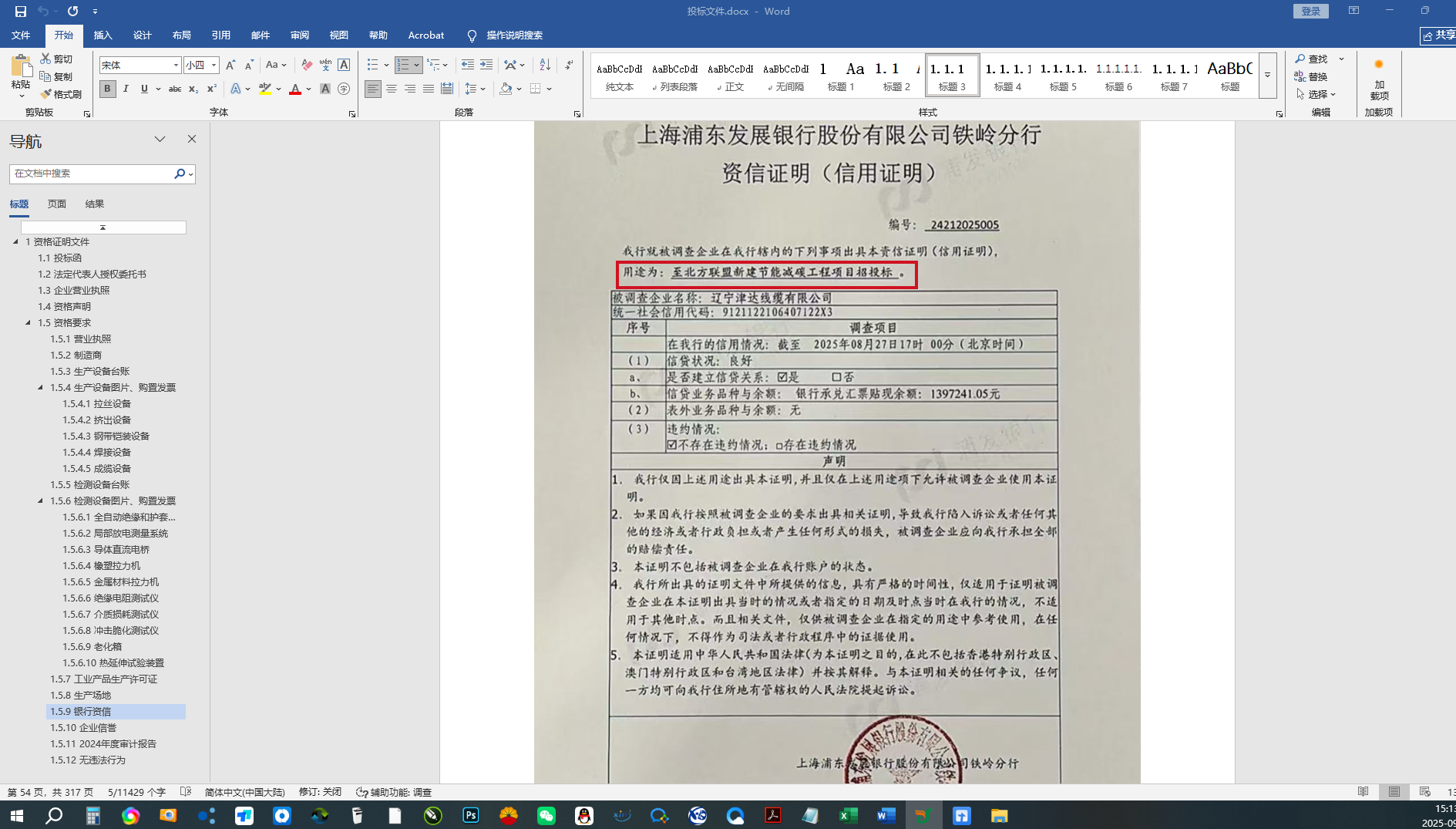1456x829 pixels.
Task: Click the navigation search magnifier icon
Action: [x=180, y=174]
